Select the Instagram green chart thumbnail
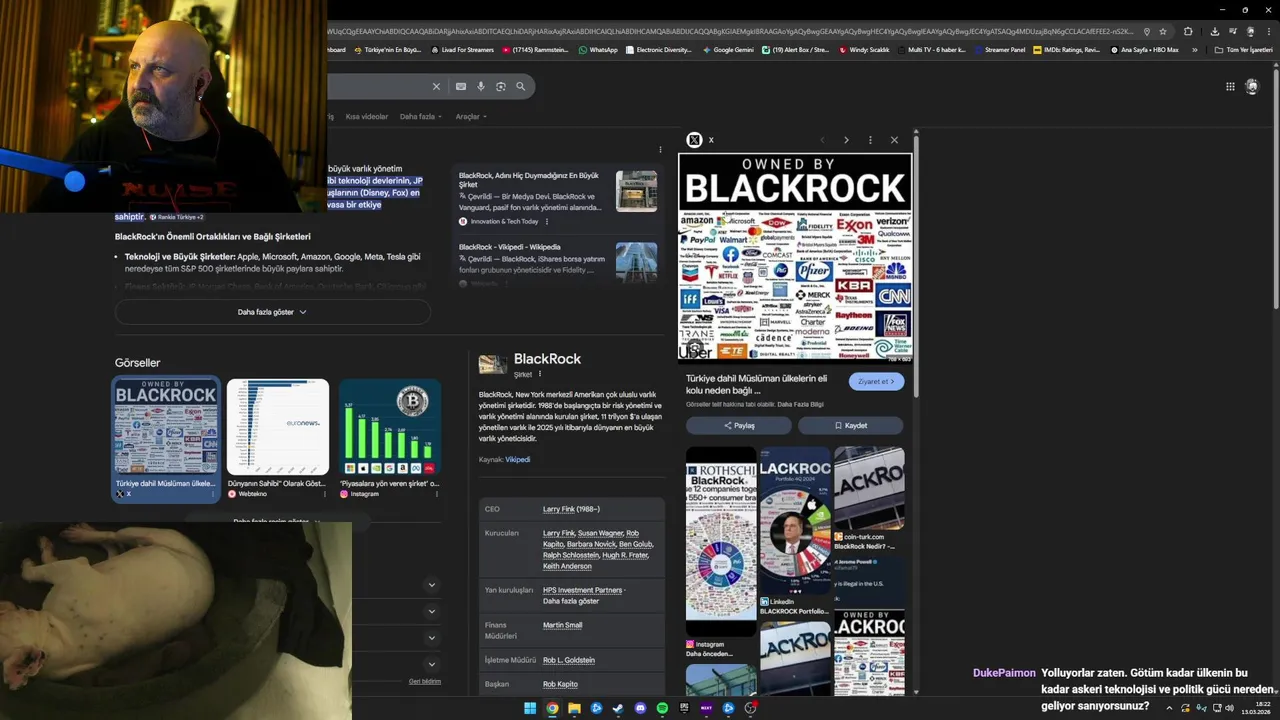Screen dimensions: 1280x720 point(390,427)
